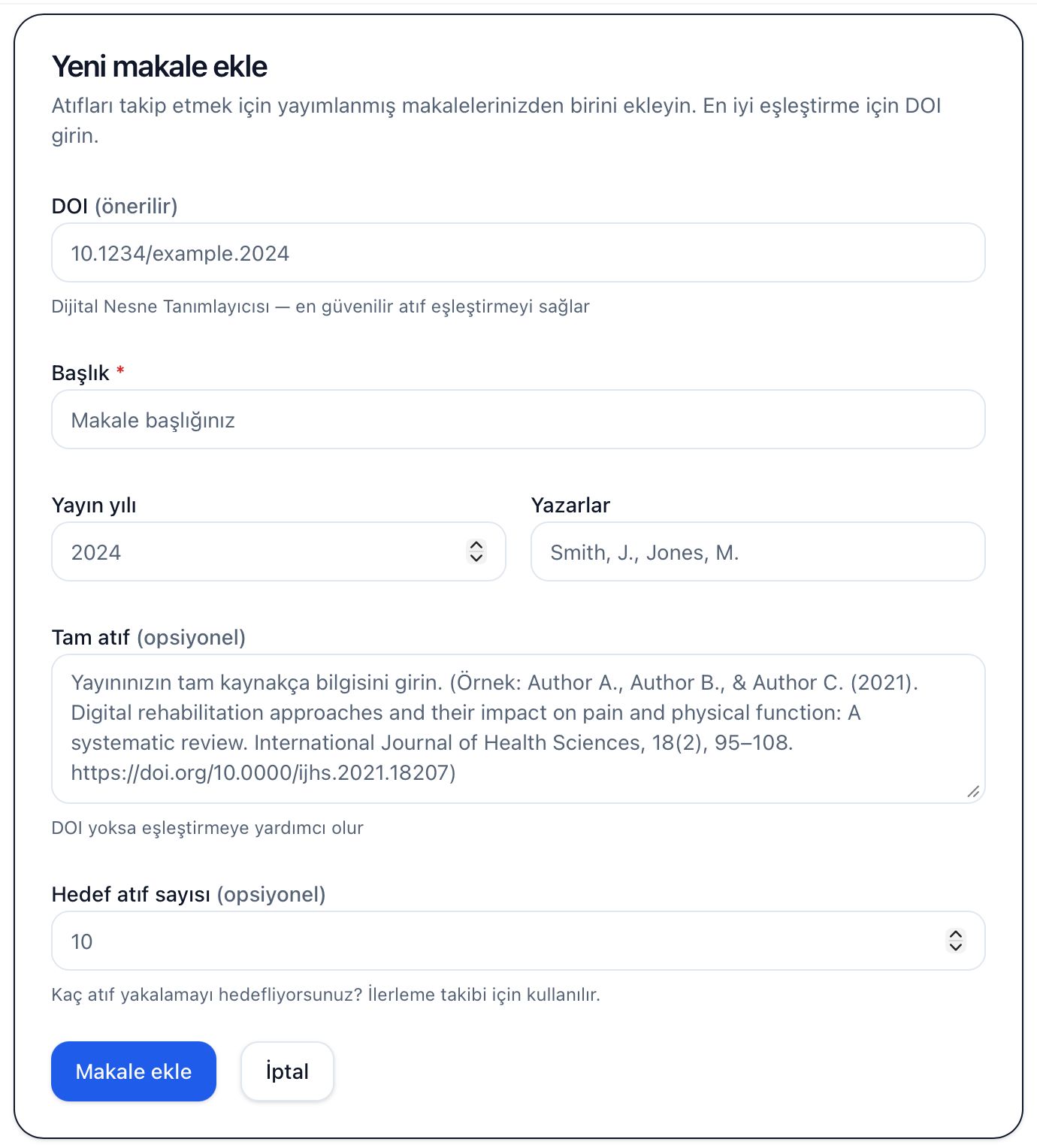Select the Hedef atıf sayısı number field
1037x1148 pixels.
pos(451,940)
